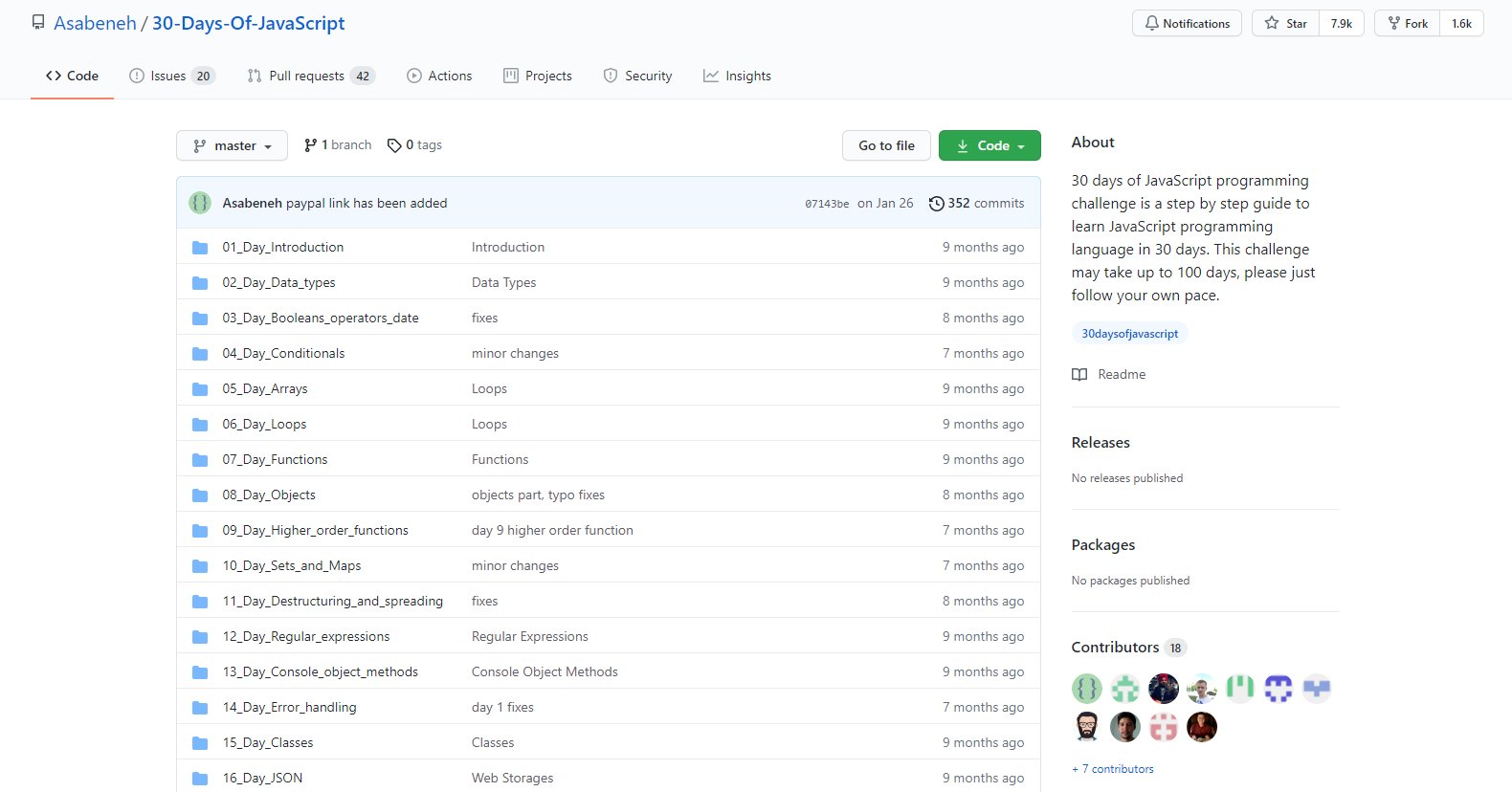1512x792 pixels.
Task: Click the branch icon beside 1 branch
Action: click(310, 145)
